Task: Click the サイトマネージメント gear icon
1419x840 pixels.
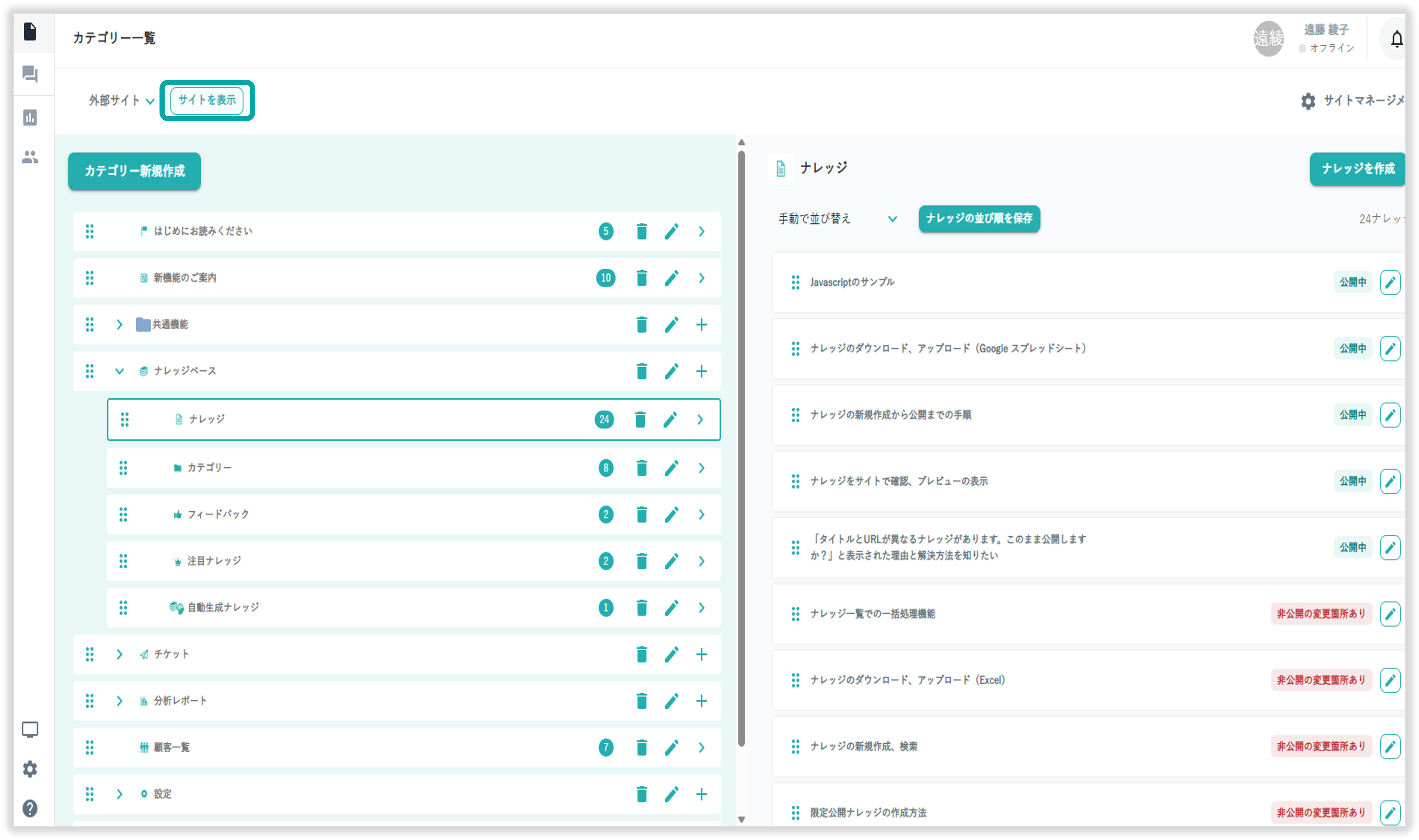Action: coord(1308,101)
